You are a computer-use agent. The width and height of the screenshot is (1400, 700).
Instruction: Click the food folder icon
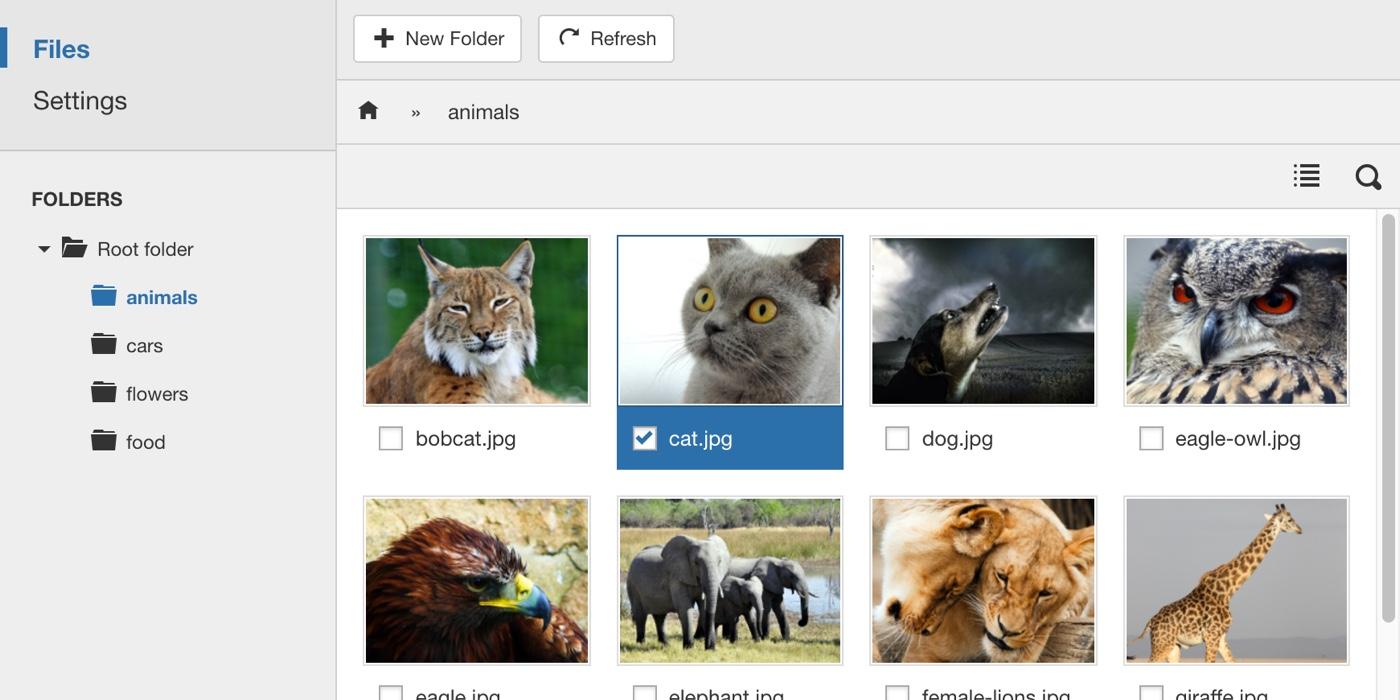pos(104,440)
